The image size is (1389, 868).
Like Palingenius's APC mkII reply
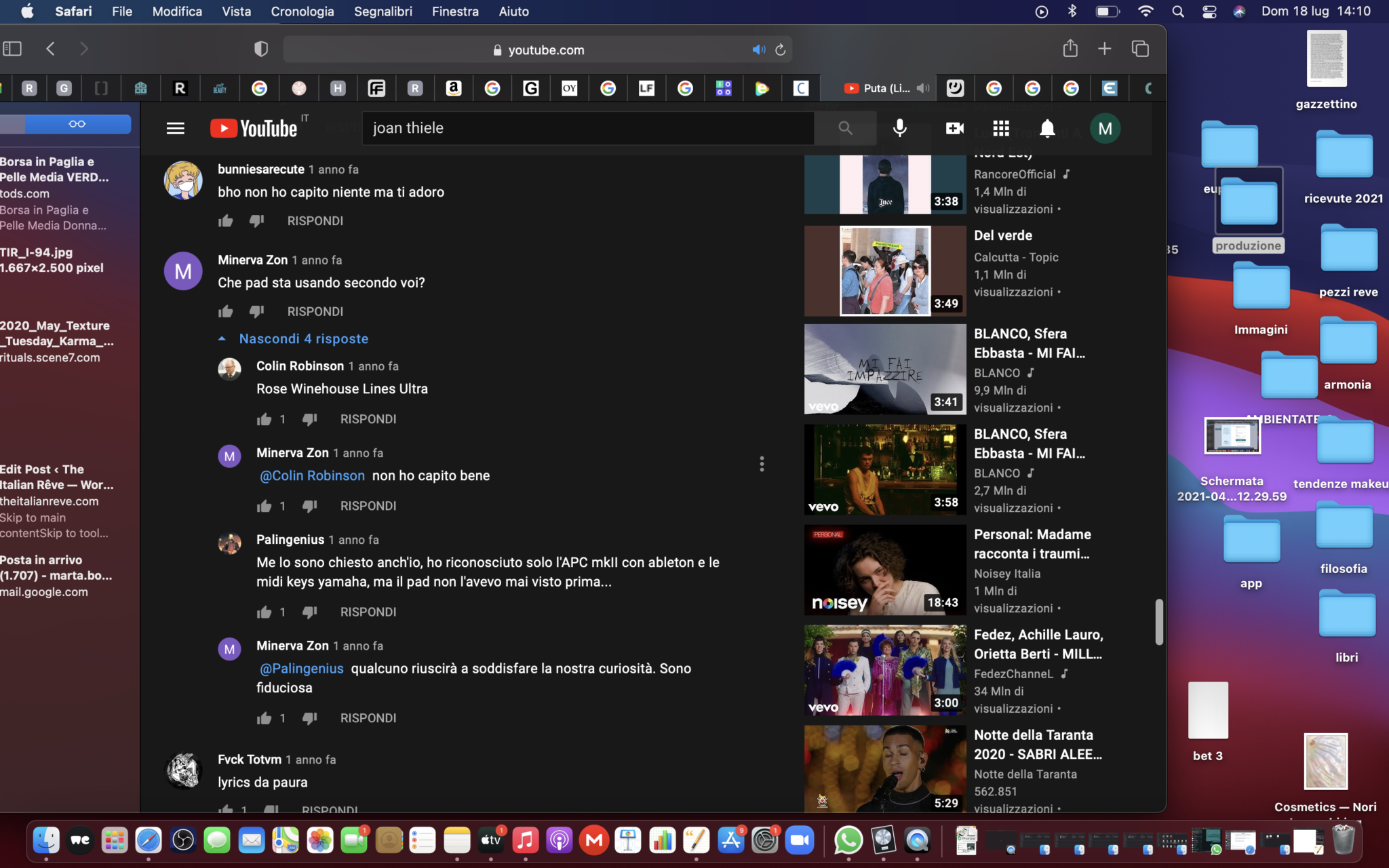(265, 612)
